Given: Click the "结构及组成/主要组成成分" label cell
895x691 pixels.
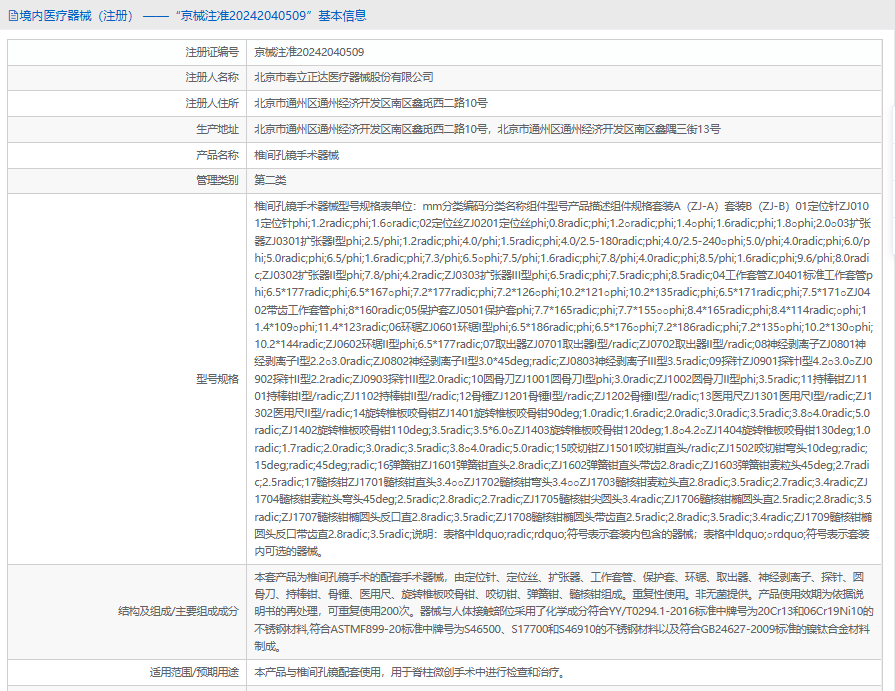Looking at the screenshot, I should tap(127, 612).
